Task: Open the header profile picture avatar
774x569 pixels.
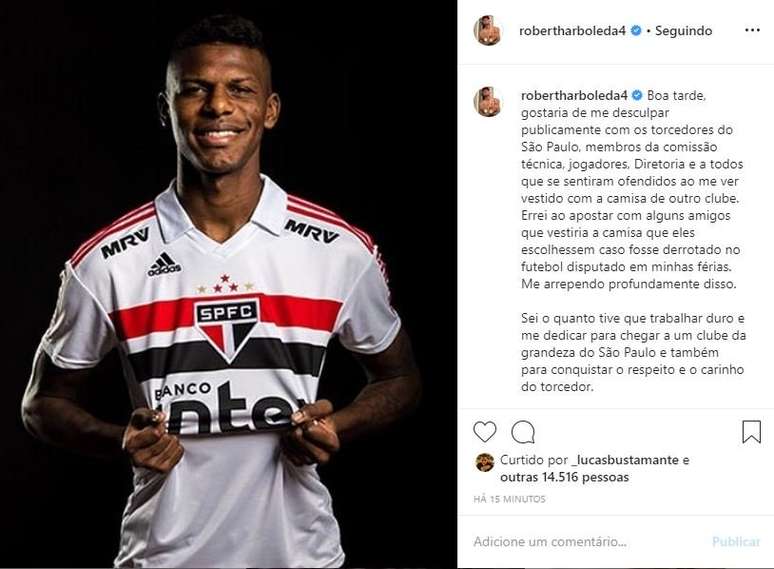Action: point(488,31)
